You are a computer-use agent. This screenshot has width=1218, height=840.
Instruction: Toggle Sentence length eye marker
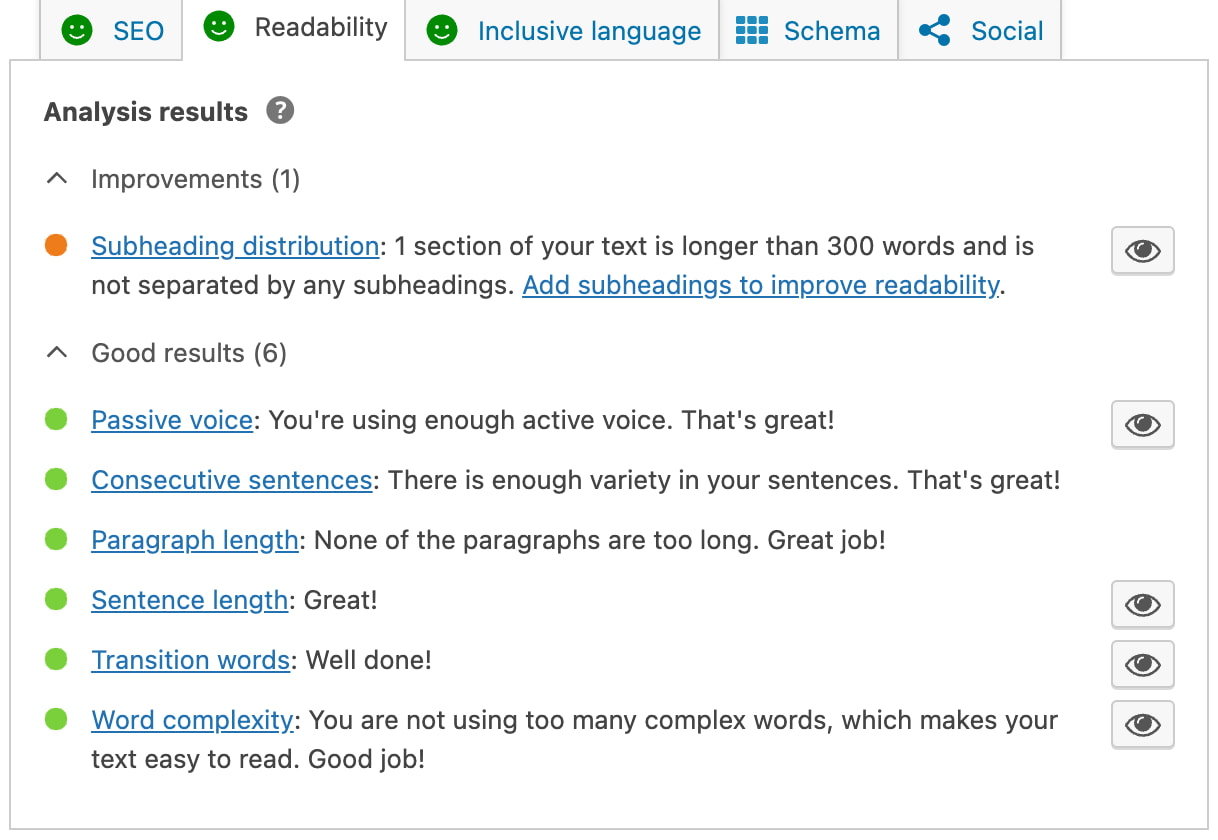1142,604
